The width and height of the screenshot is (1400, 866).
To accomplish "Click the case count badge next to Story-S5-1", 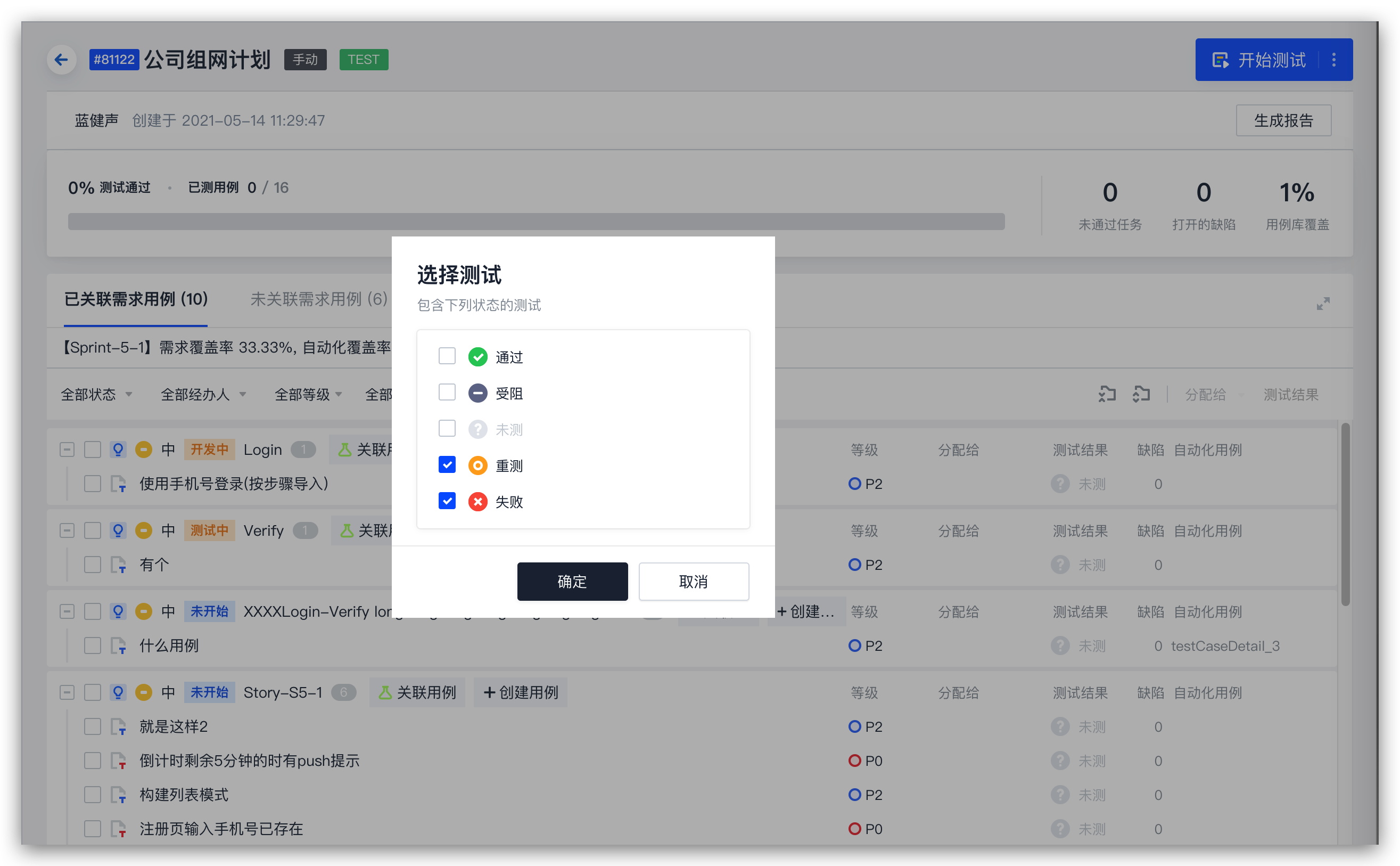I will (343, 692).
